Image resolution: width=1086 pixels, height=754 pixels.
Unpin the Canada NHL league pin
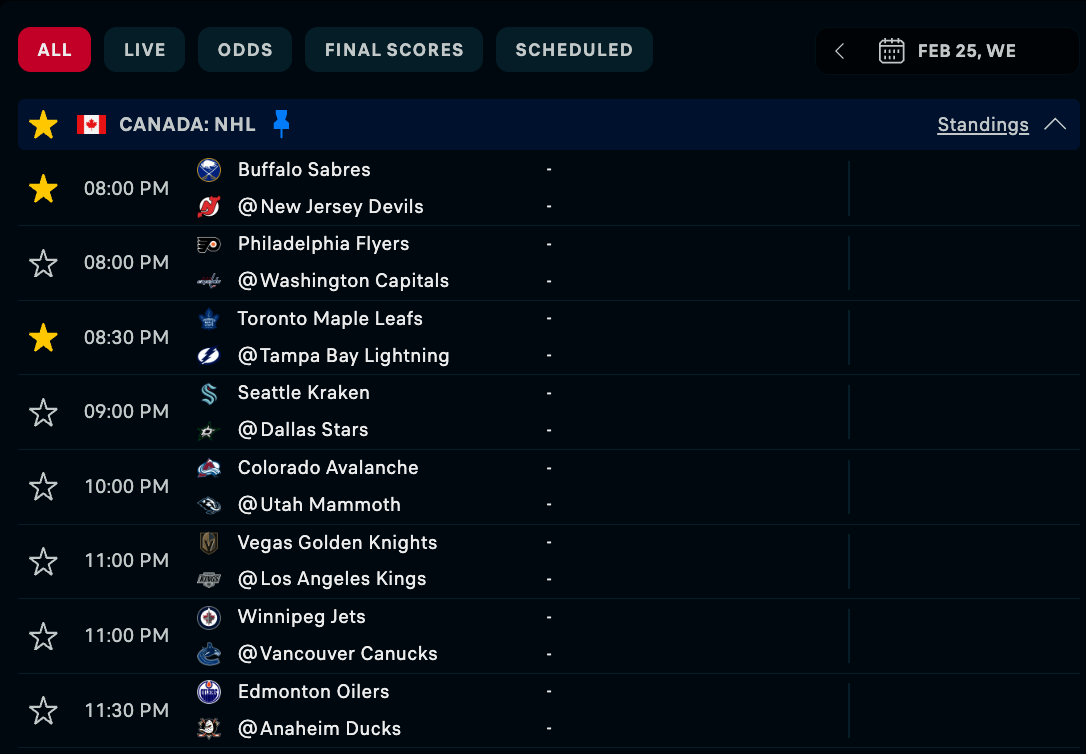(x=281, y=124)
